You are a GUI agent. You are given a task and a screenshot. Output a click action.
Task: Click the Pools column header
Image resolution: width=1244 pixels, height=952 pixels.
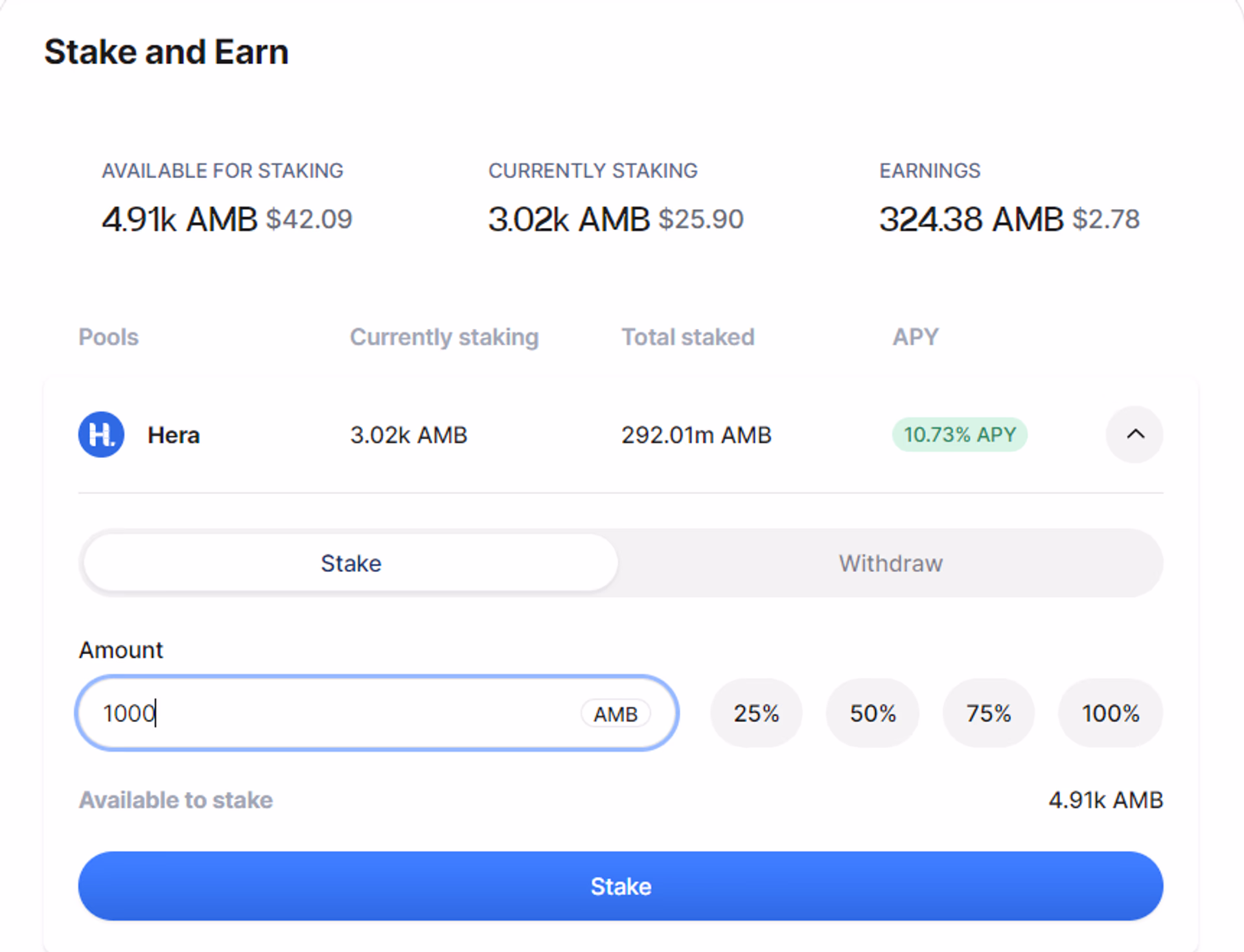coord(108,337)
